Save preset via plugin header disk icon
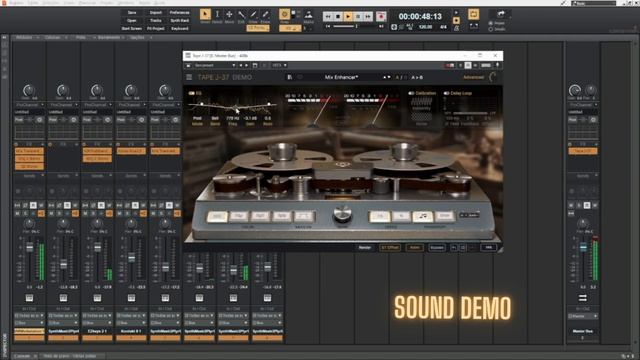640x360 pixels. point(255,65)
